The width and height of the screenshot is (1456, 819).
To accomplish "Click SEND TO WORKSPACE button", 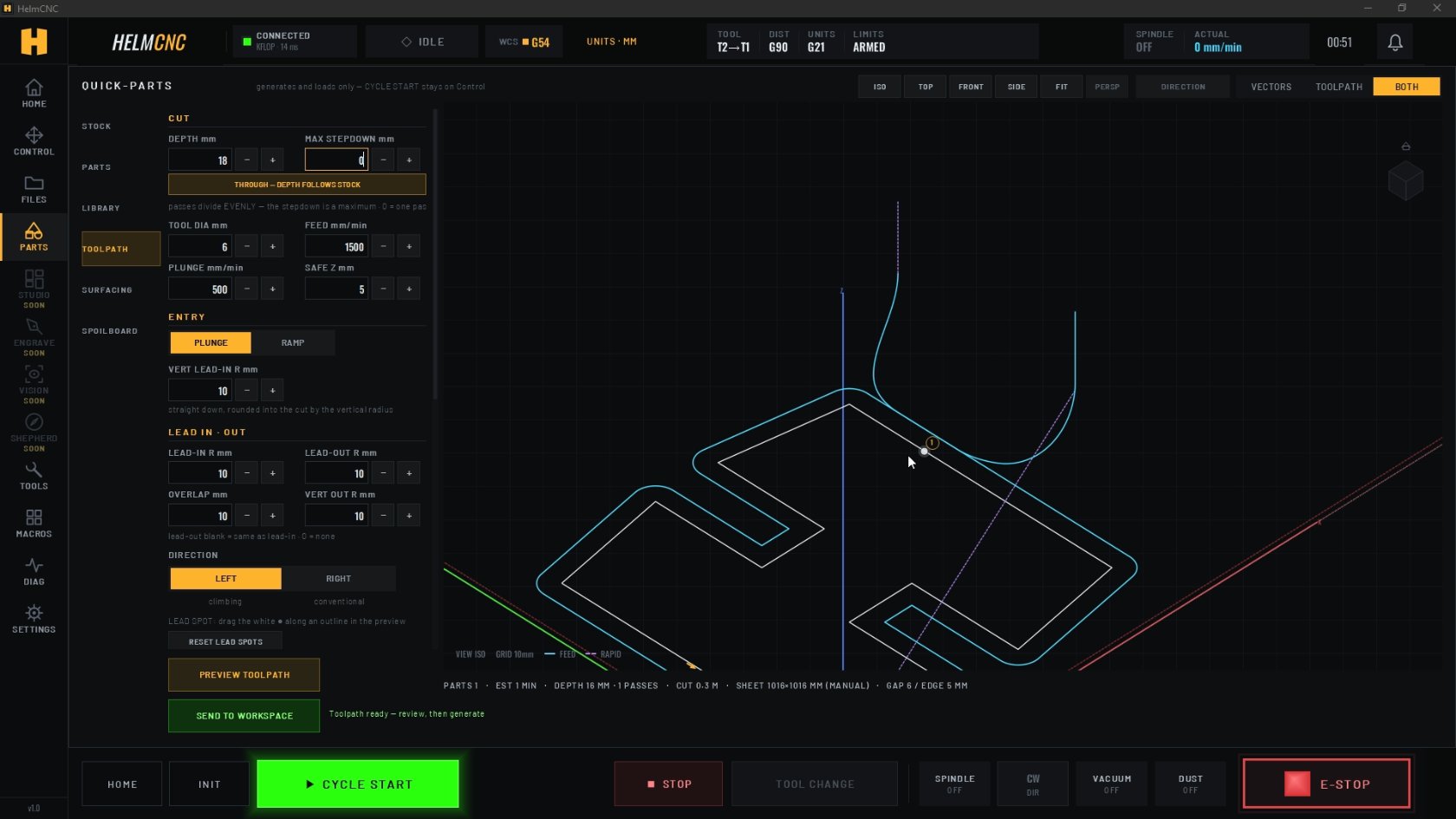I will (x=244, y=716).
